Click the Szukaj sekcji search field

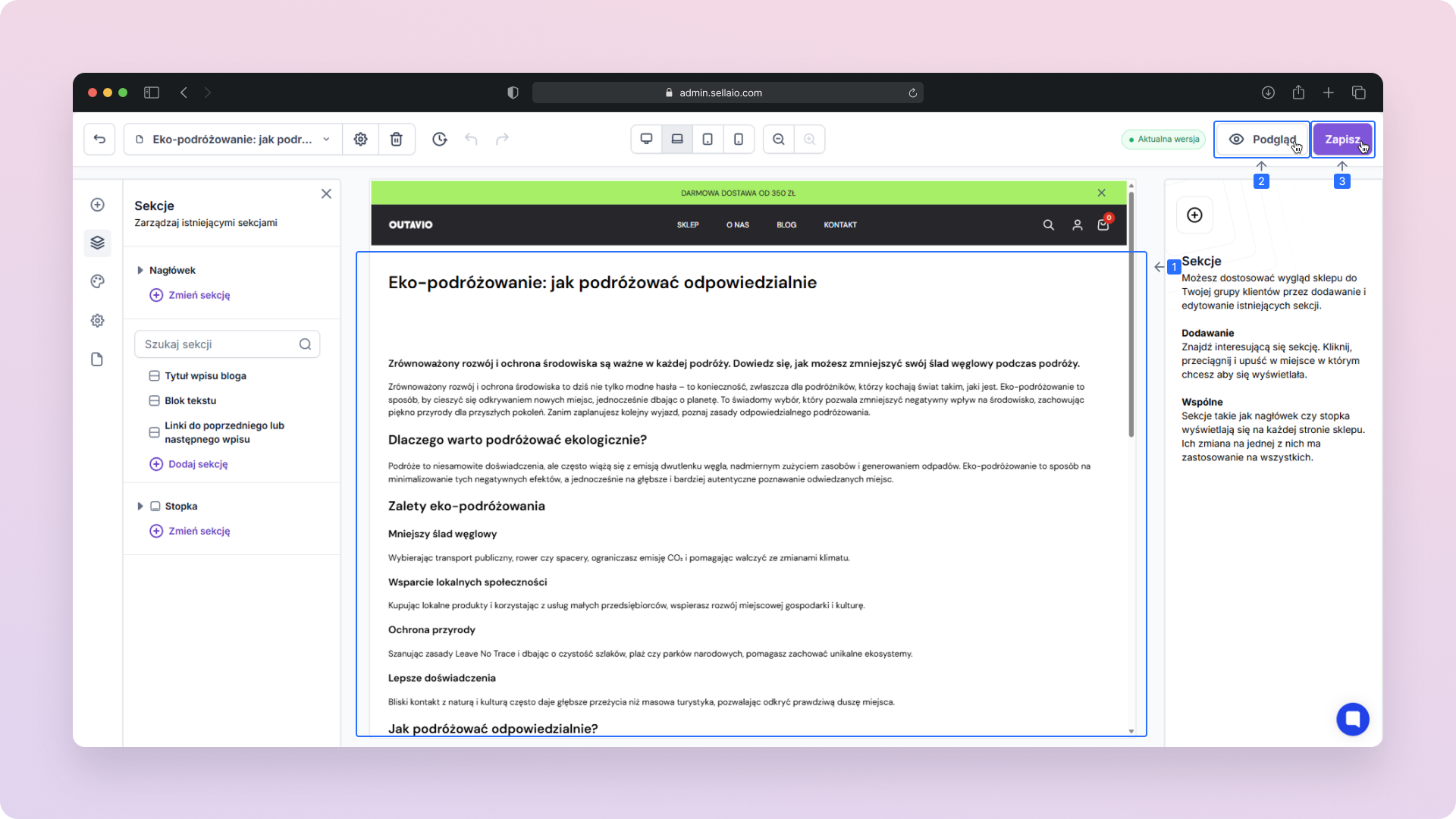point(220,344)
